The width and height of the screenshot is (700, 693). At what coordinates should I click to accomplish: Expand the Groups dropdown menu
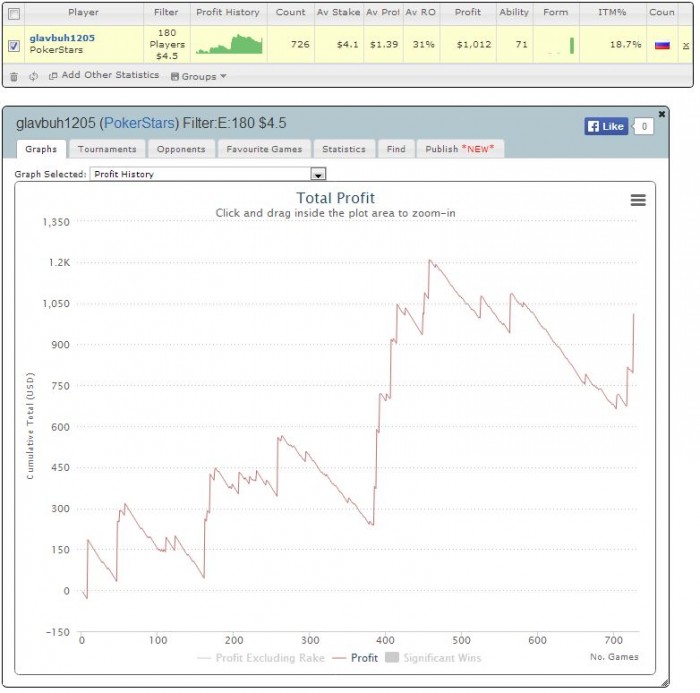pos(199,76)
